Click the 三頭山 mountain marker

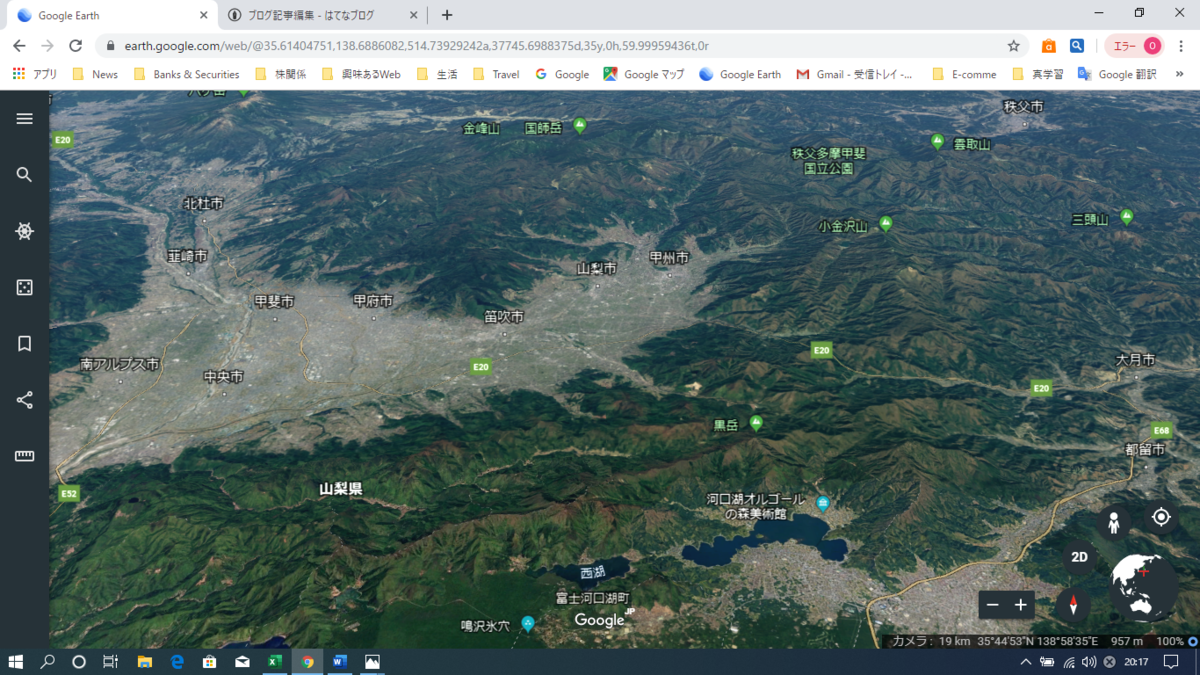pos(1127,216)
